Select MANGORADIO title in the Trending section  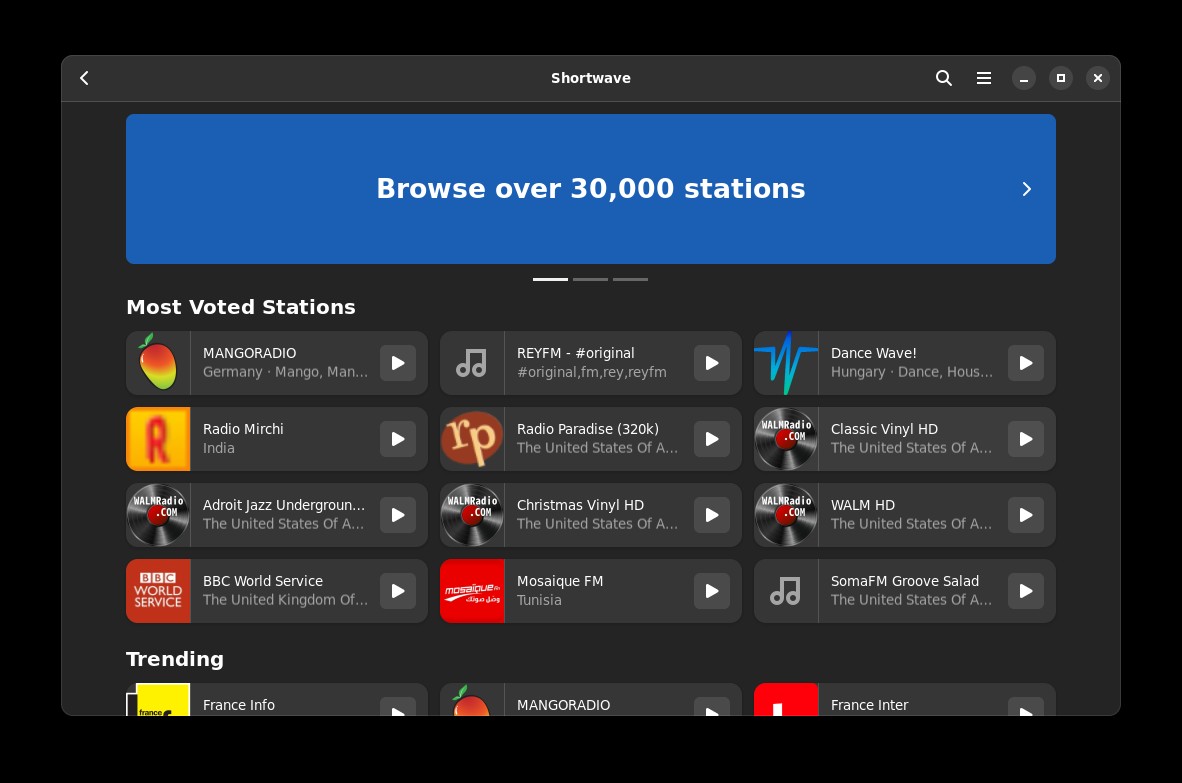pyautogui.click(x=564, y=705)
